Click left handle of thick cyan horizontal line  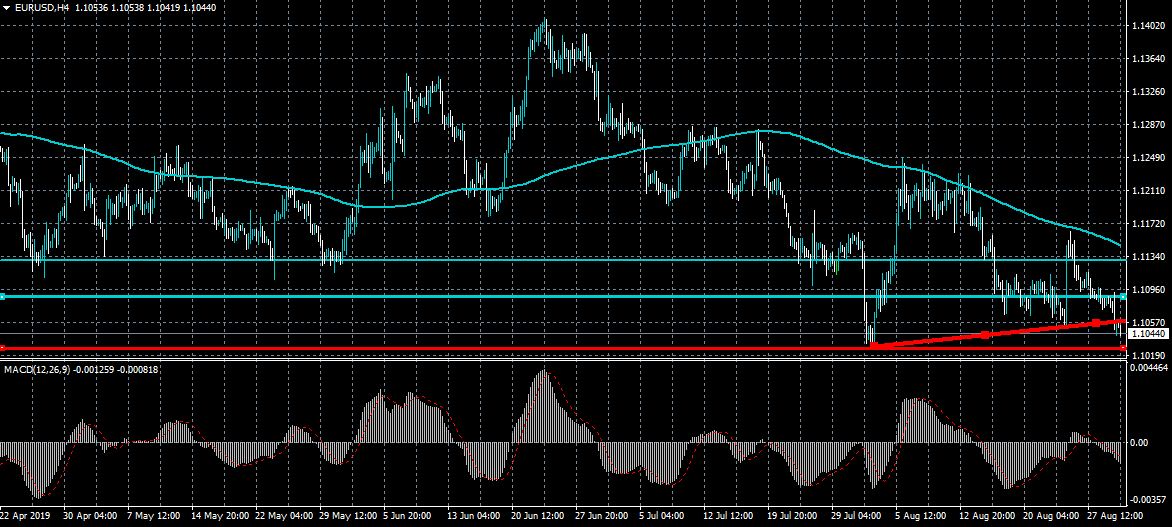point(3,297)
